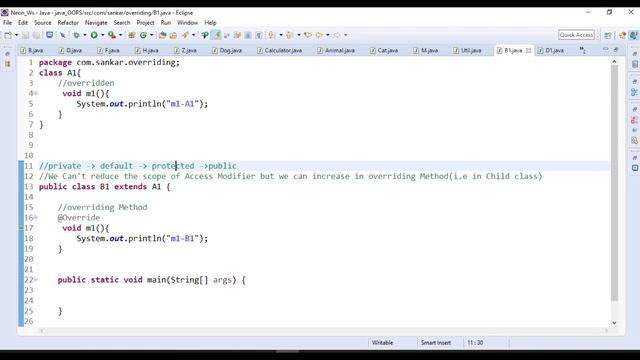Minimize the editor area

pyautogui.click(x=605, y=49)
